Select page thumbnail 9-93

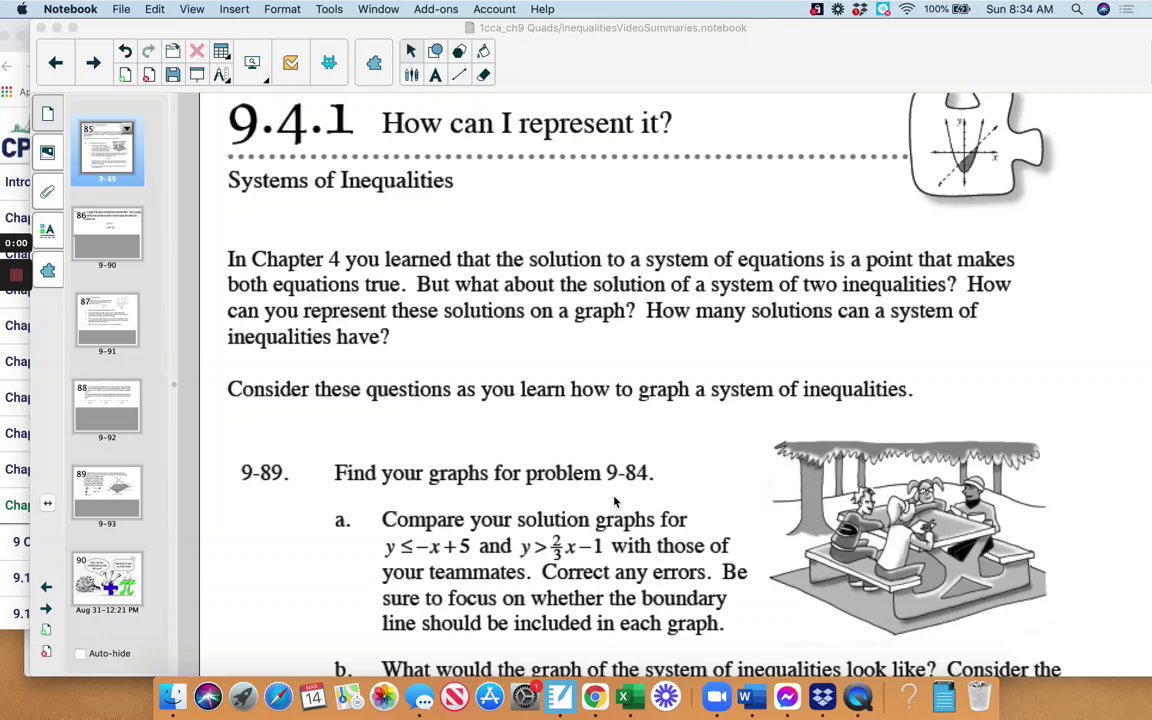tap(107, 492)
